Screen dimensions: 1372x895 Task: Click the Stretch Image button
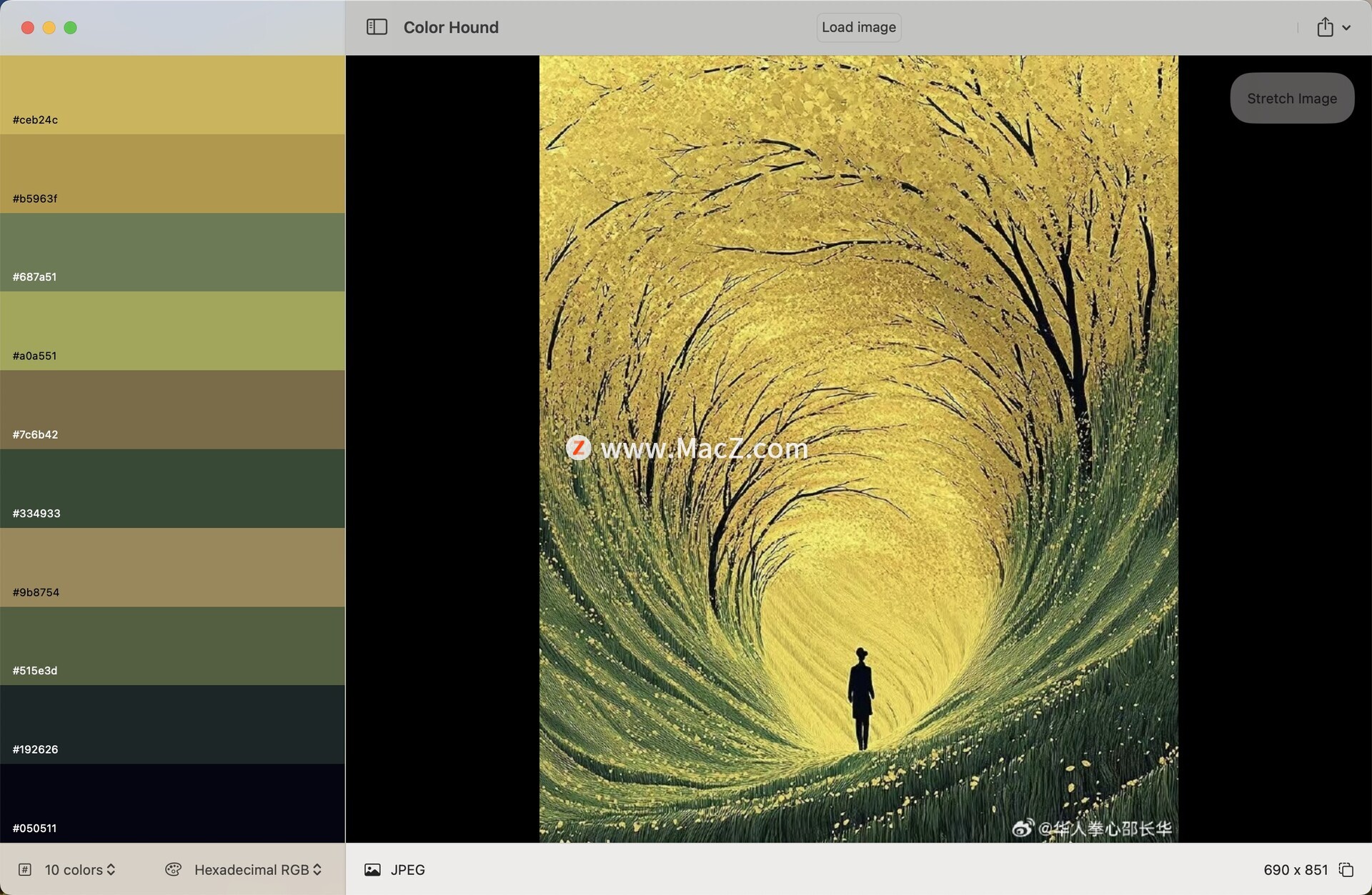pyautogui.click(x=1292, y=98)
